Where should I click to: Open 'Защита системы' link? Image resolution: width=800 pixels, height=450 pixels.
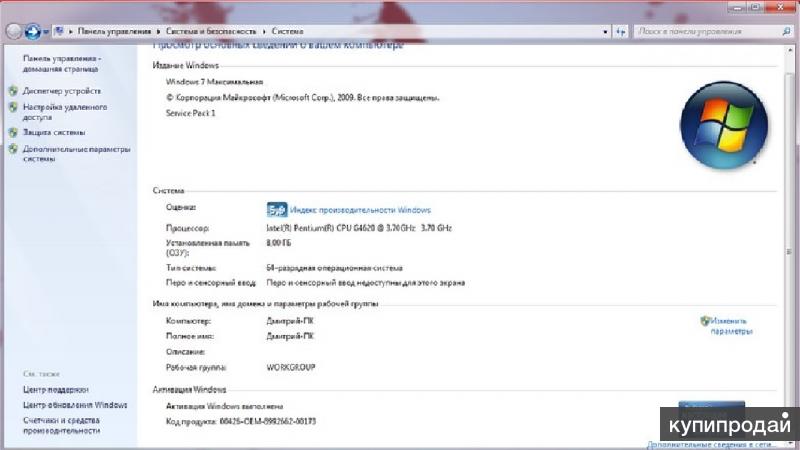click(x=54, y=132)
